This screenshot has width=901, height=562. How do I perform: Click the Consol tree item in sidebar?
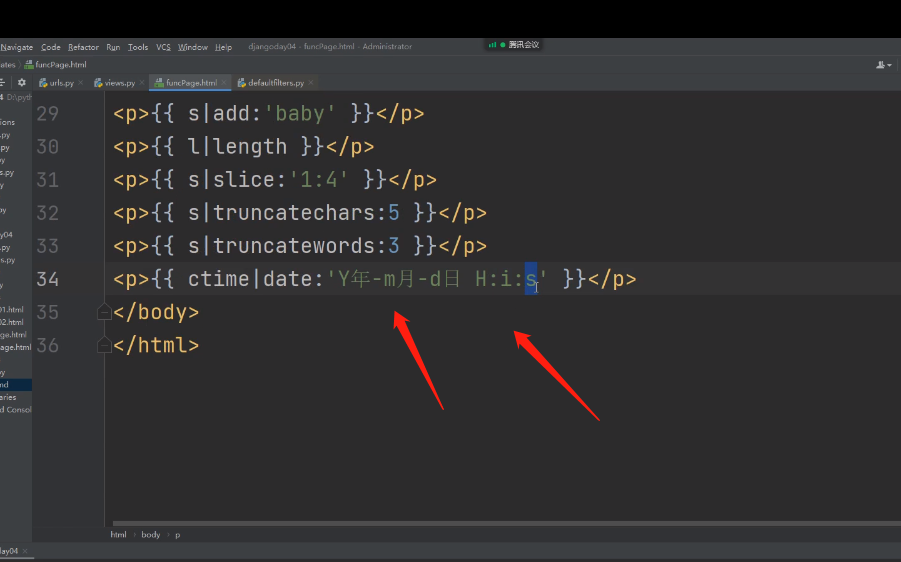(16, 410)
